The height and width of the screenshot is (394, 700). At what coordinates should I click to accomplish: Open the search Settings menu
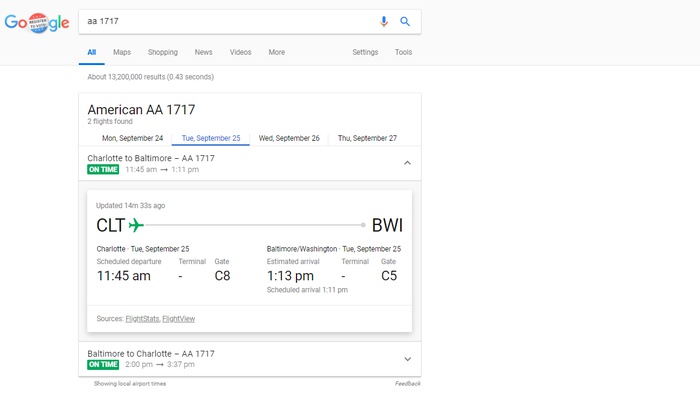point(365,52)
